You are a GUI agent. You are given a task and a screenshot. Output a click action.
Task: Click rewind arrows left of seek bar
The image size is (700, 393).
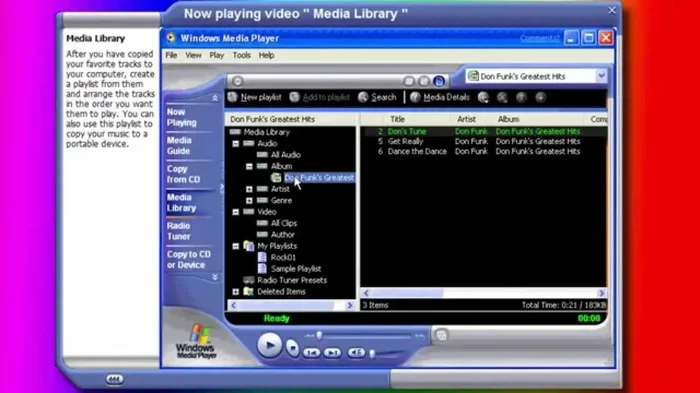[x=309, y=335]
